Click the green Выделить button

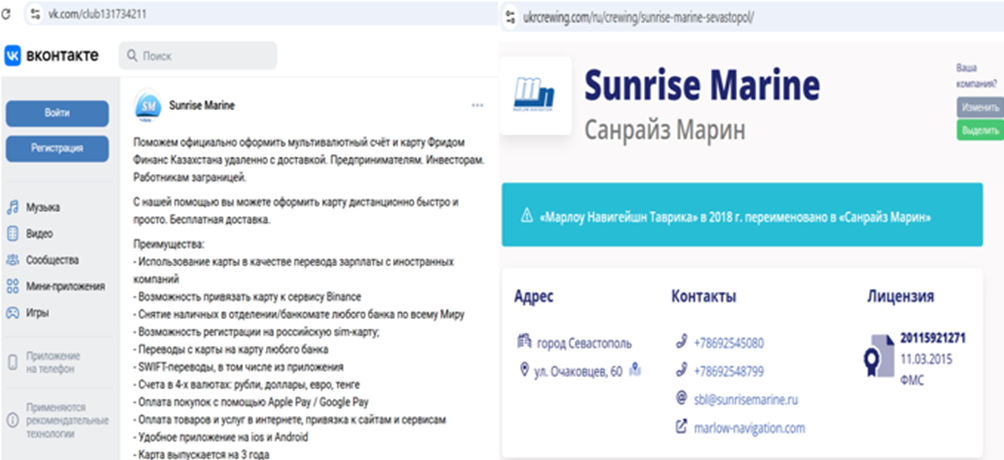(x=980, y=130)
